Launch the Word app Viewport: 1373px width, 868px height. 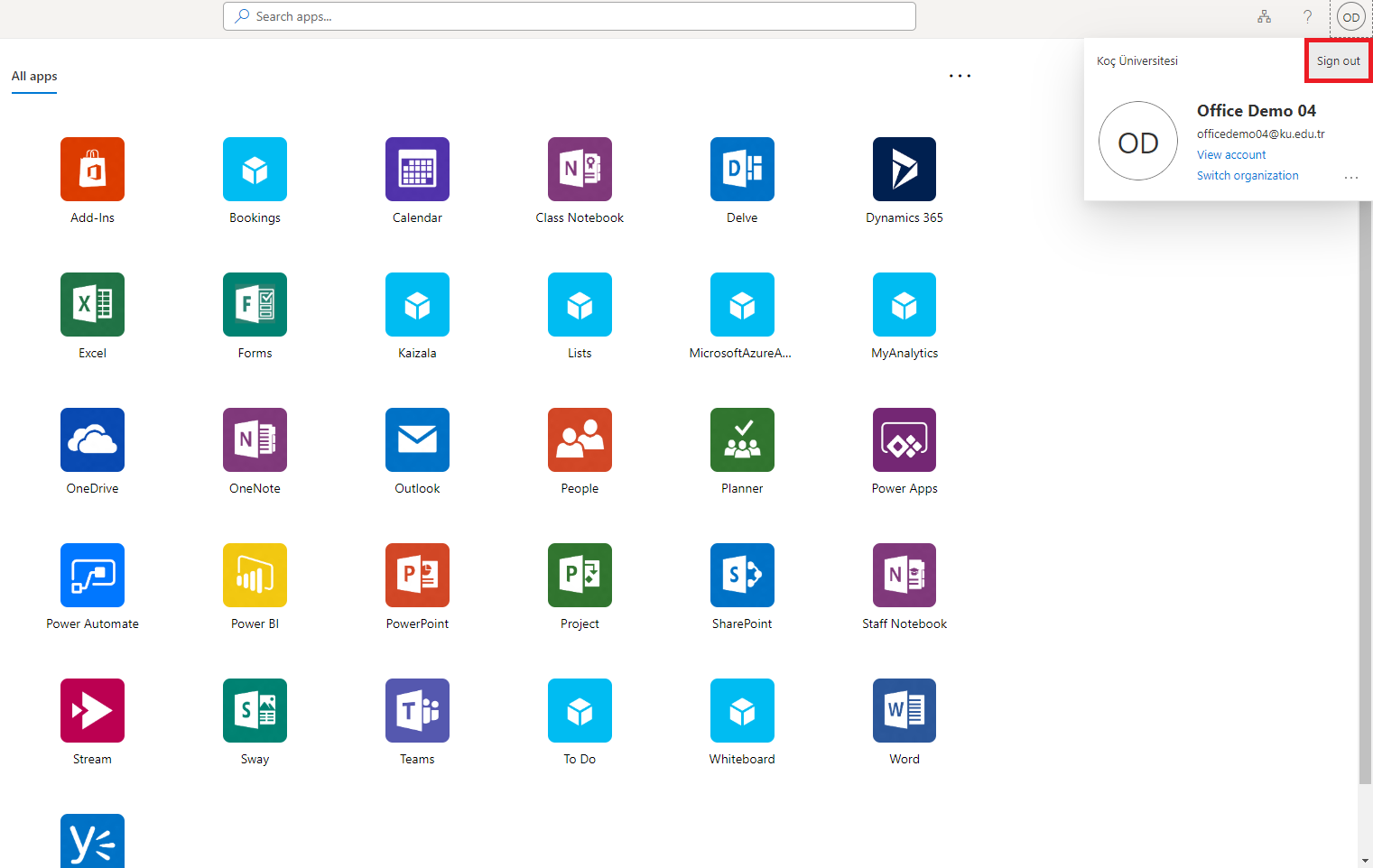pyautogui.click(x=905, y=711)
